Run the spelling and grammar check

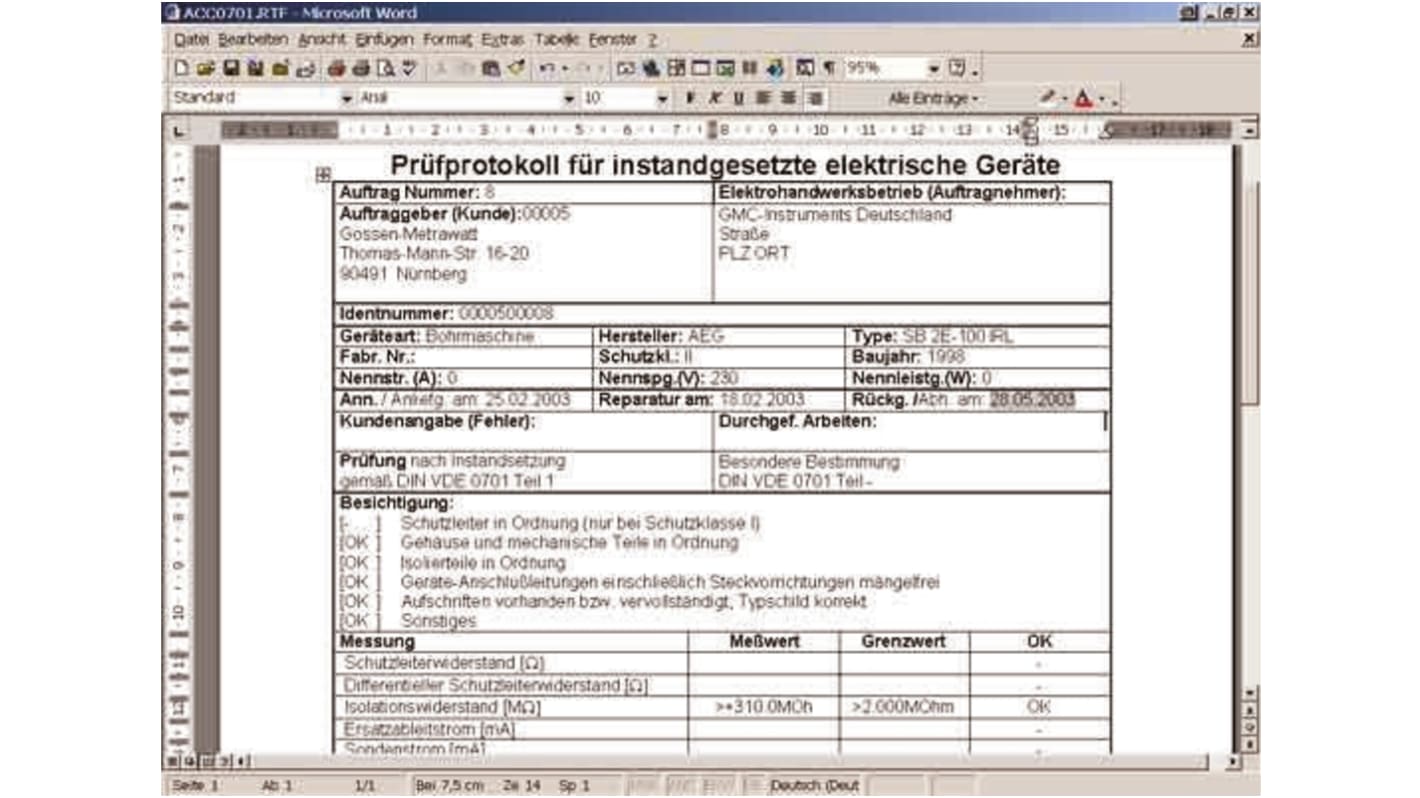pyautogui.click(x=409, y=68)
